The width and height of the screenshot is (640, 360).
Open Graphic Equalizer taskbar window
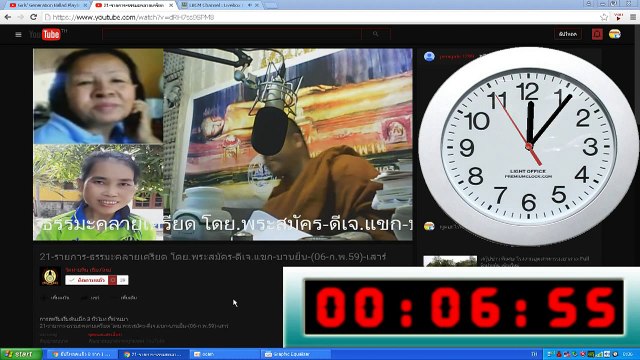click(x=296, y=354)
